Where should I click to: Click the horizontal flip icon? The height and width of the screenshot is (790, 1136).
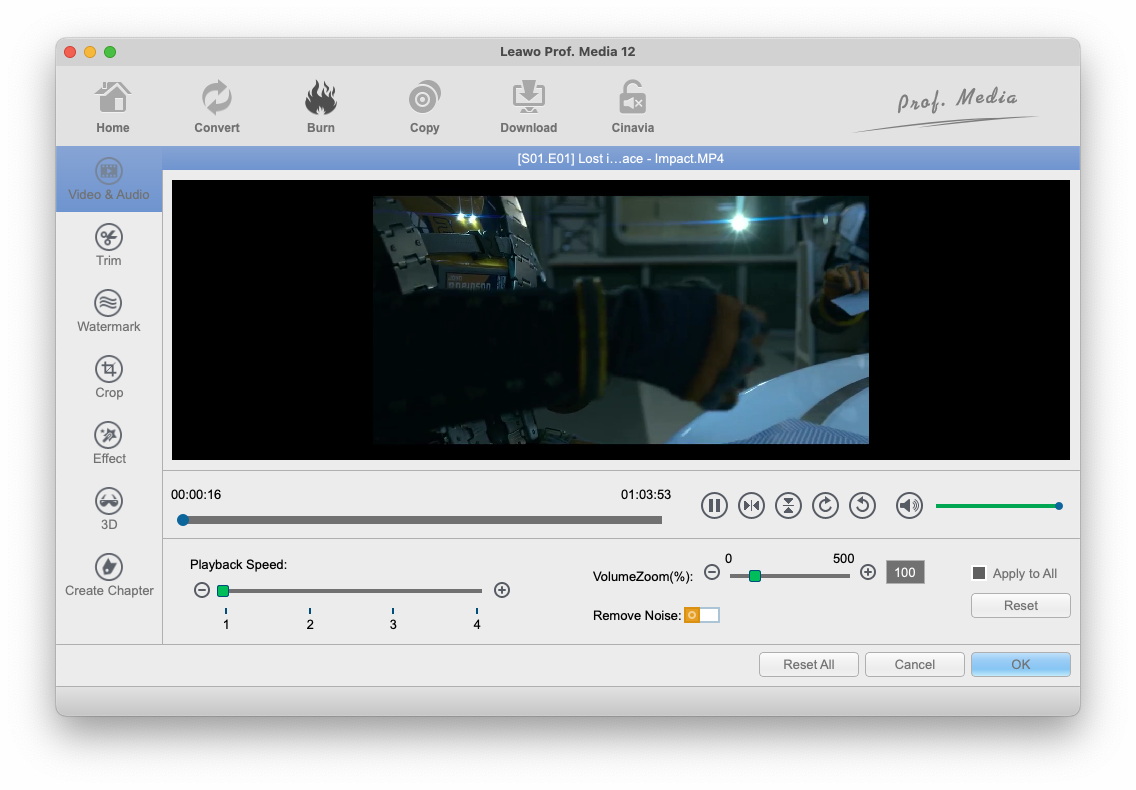(751, 506)
